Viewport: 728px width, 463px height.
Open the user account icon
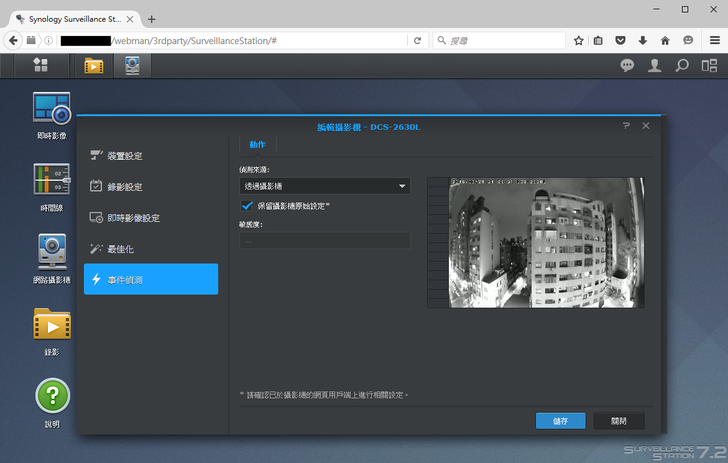(654, 66)
